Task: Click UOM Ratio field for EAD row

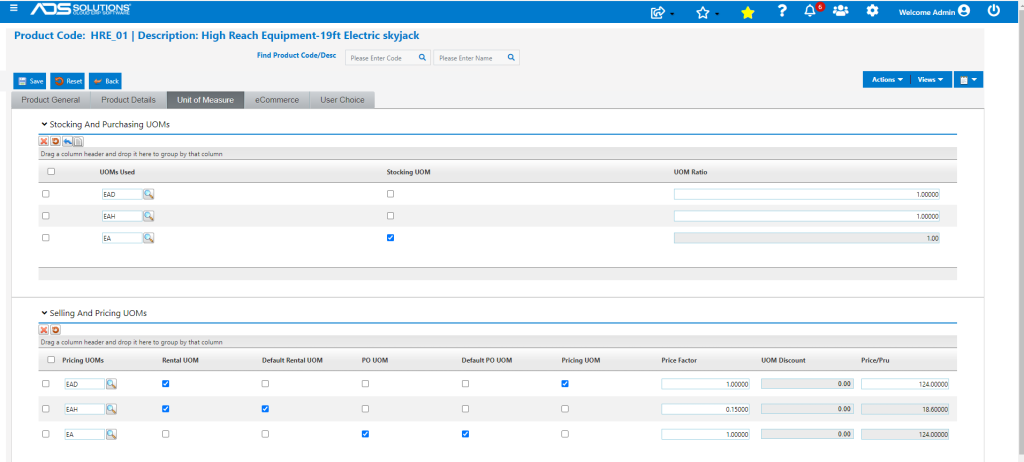Action: pos(807,194)
